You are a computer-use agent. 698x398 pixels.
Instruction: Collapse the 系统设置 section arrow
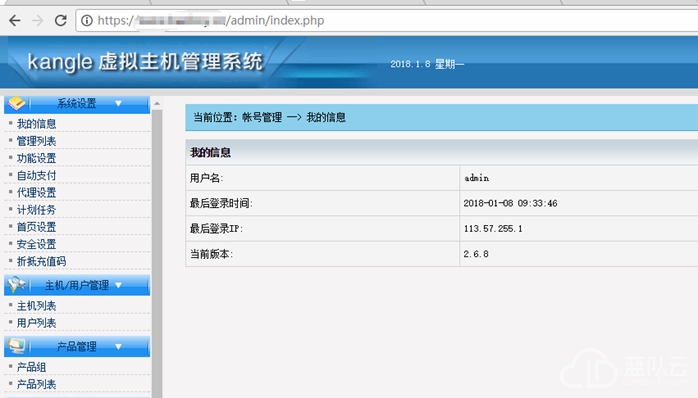pyautogui.click(x=118, y=103)
